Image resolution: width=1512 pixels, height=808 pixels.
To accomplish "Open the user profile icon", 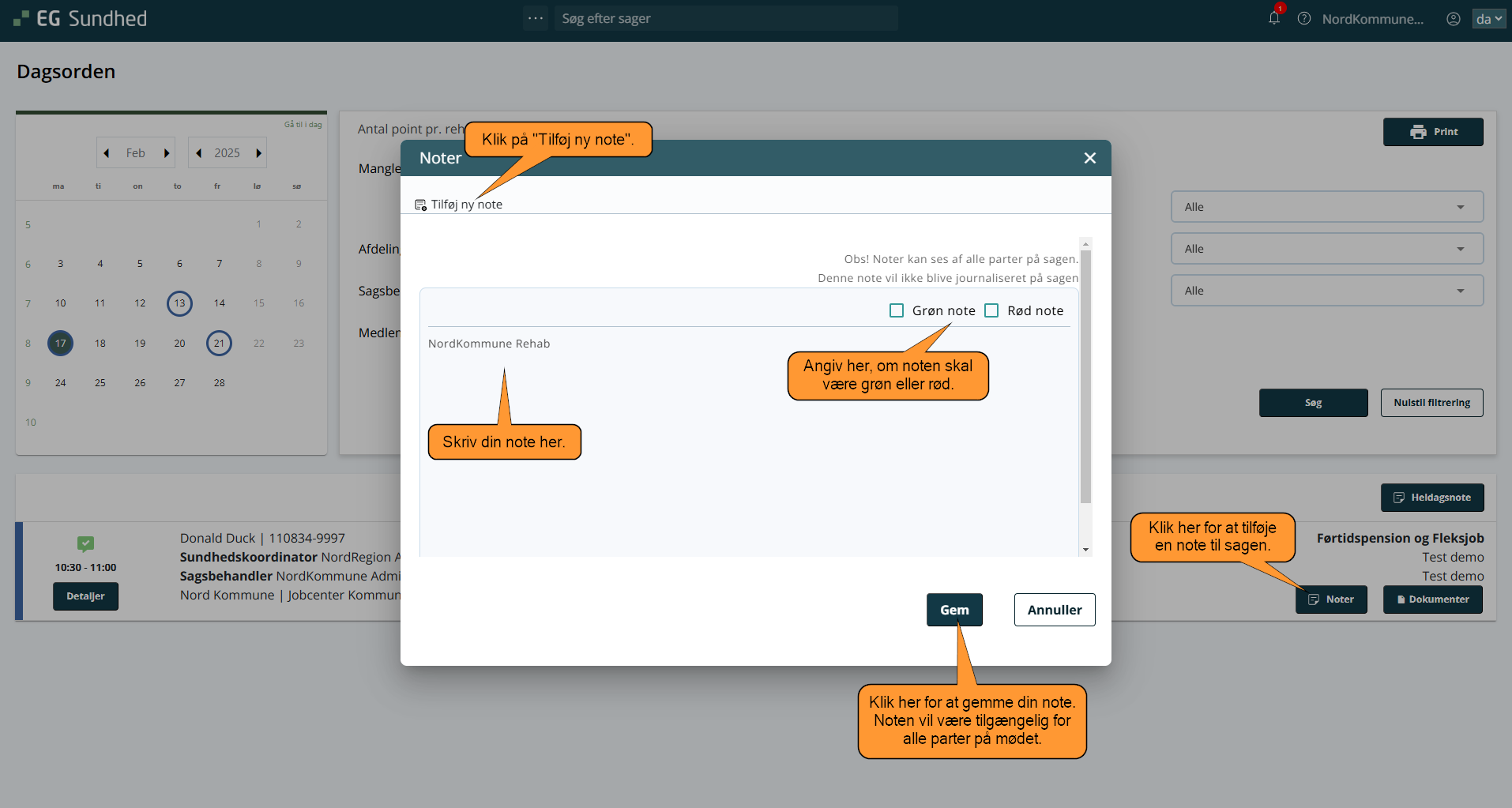I will (1453, 19).
